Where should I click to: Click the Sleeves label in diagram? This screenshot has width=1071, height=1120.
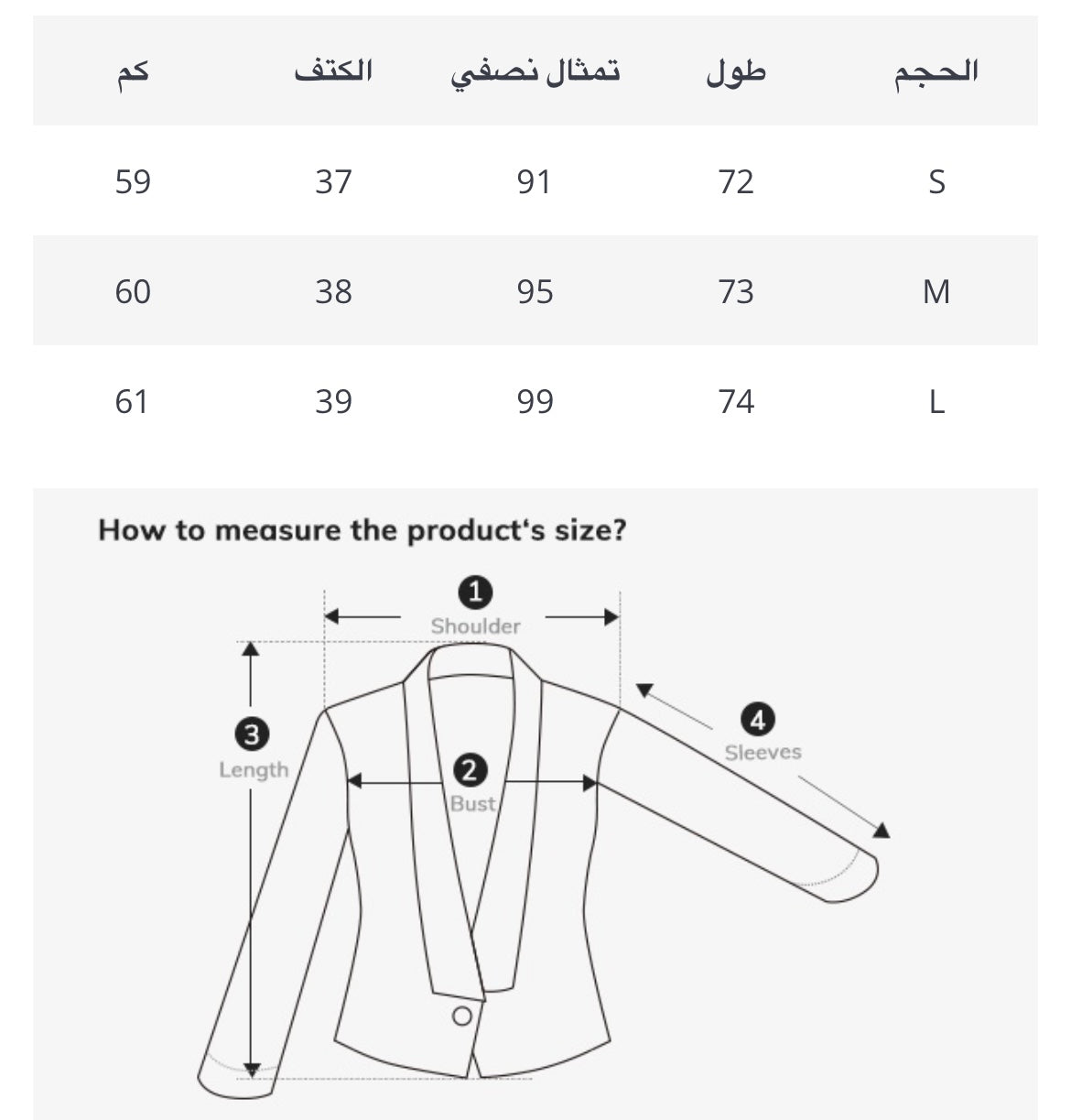point(763,753)
